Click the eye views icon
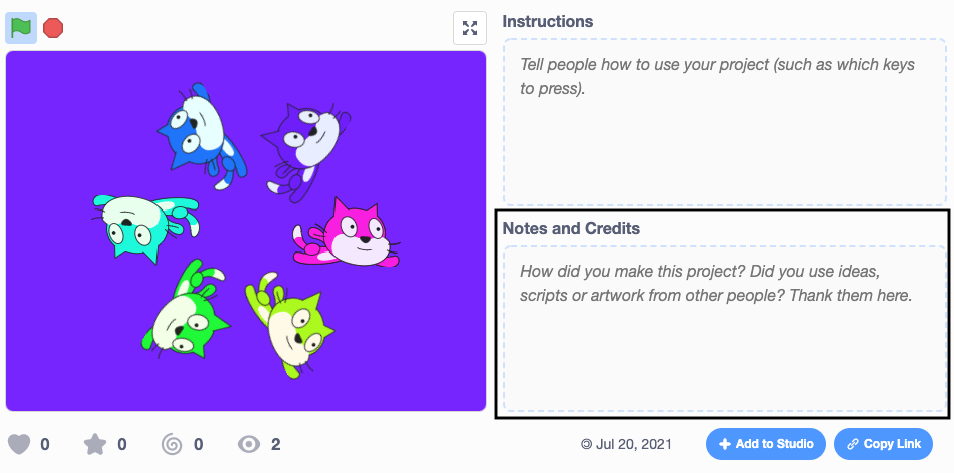Image resolution: width=954 pixels, height=473 pixels. tap(249, 444)
